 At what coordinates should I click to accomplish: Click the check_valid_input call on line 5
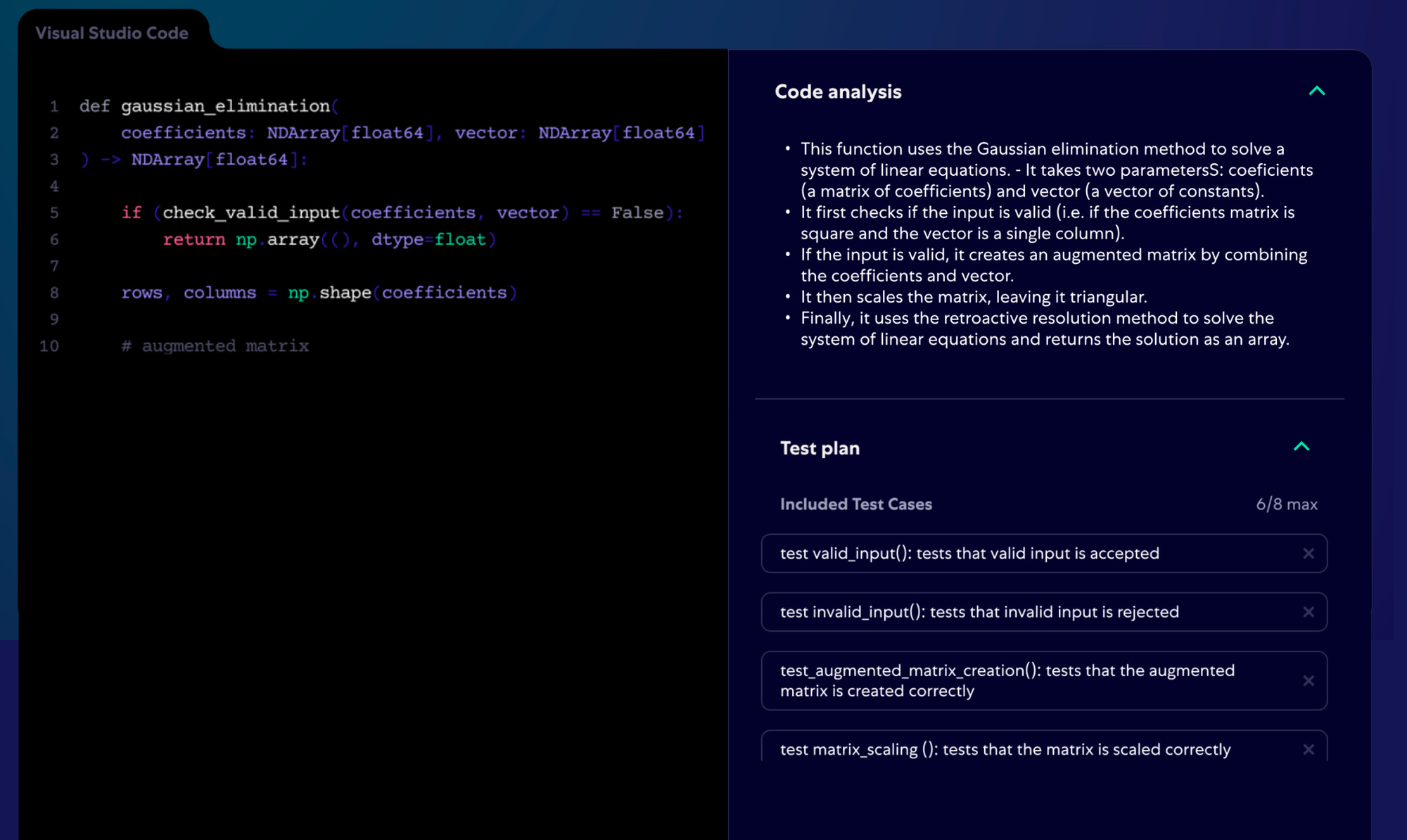[x=250, y=213]
